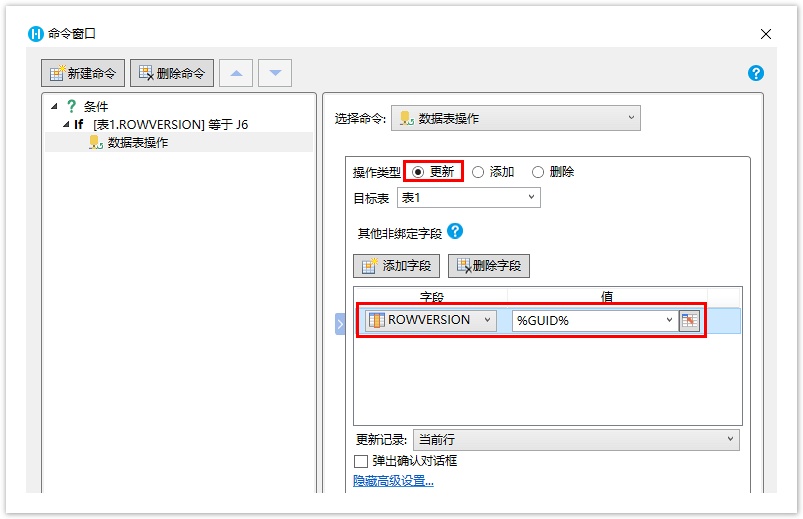The width and height of the screenshot is (803, 519).
Task: Open the ROWVERSION field dropdown
Action: (431, 320)
